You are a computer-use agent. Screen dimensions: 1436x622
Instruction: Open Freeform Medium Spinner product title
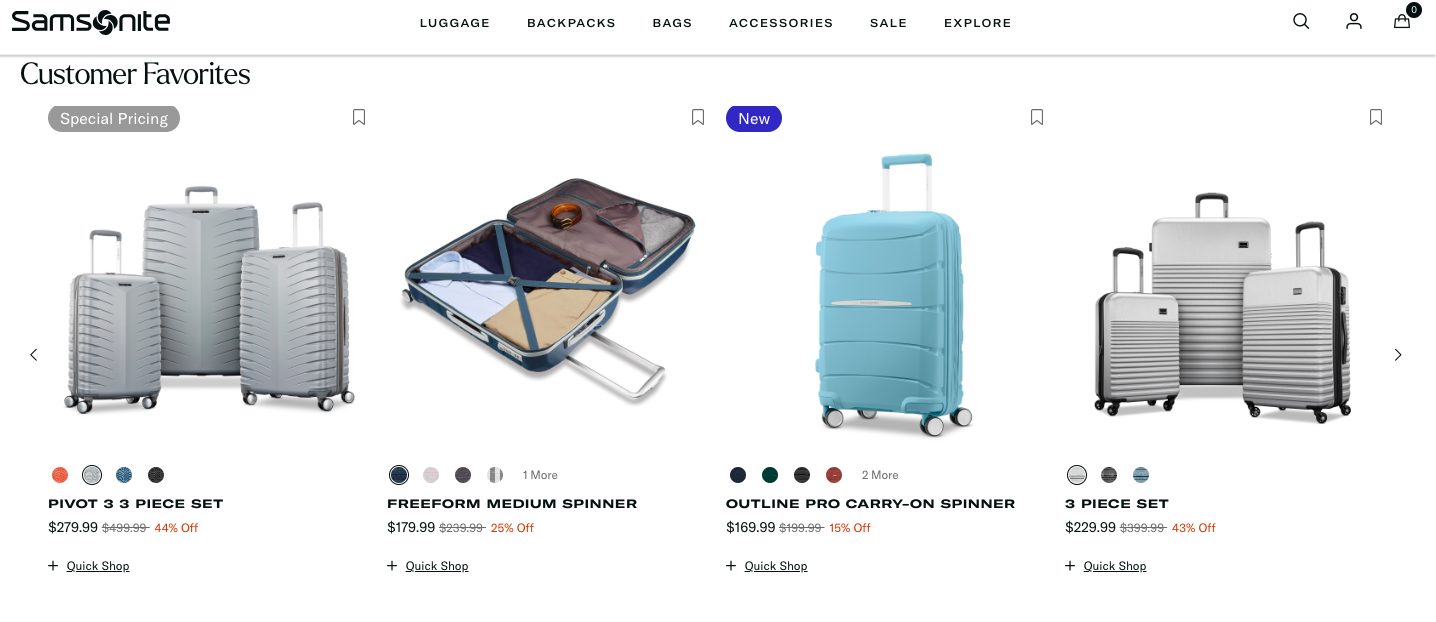click(512, 504)
